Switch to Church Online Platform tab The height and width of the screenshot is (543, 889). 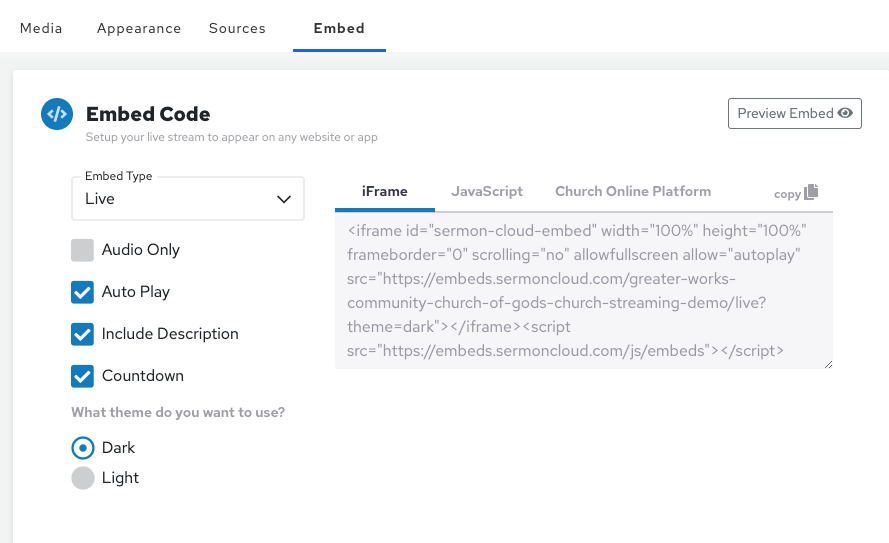633,191
